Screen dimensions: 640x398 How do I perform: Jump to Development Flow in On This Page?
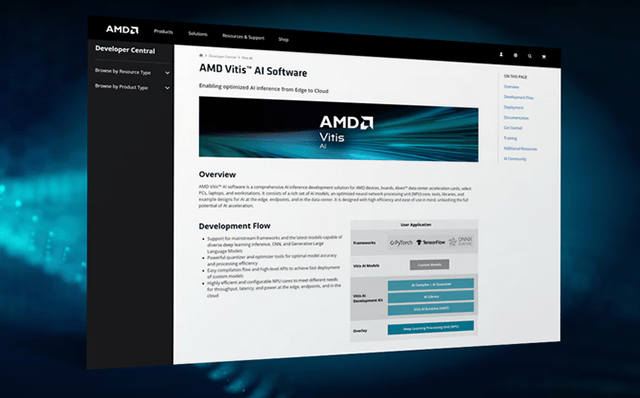point(518,97)
